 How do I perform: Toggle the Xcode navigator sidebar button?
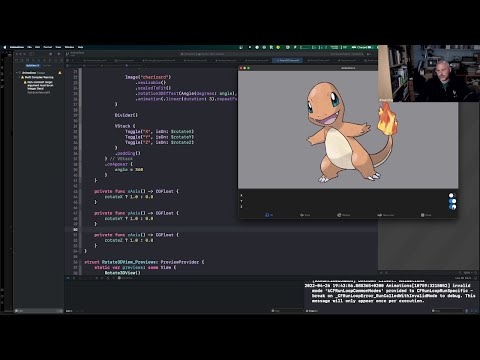click(32, 54)
